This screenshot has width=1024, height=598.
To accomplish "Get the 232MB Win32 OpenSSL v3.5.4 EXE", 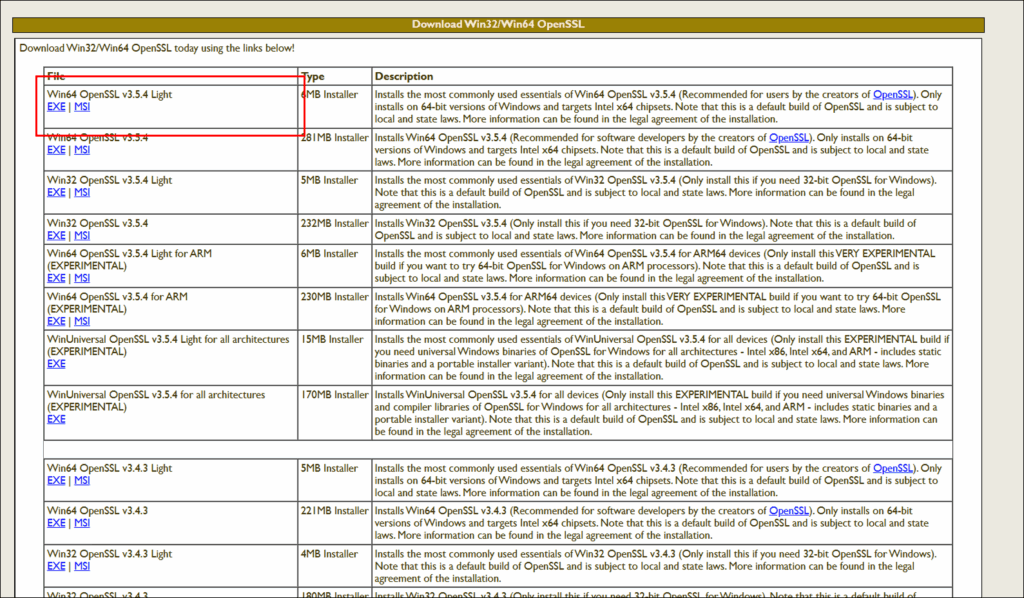I will pos(56,235).
